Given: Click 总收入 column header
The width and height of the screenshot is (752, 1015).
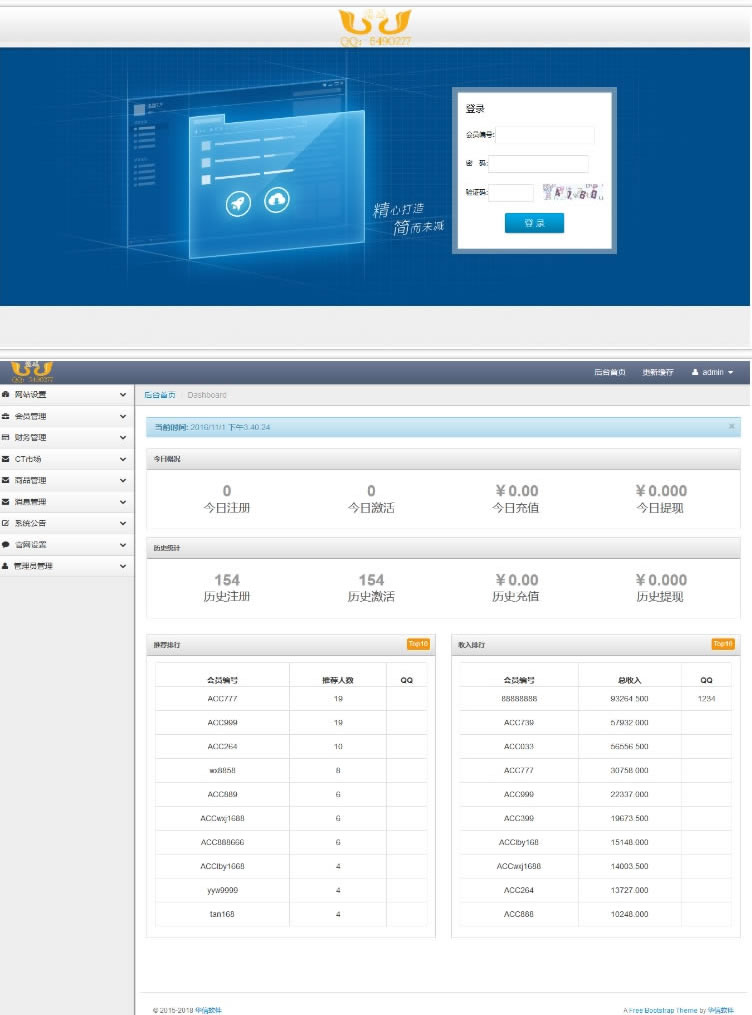Looking at the screenshot, I should tap(629, 680).
